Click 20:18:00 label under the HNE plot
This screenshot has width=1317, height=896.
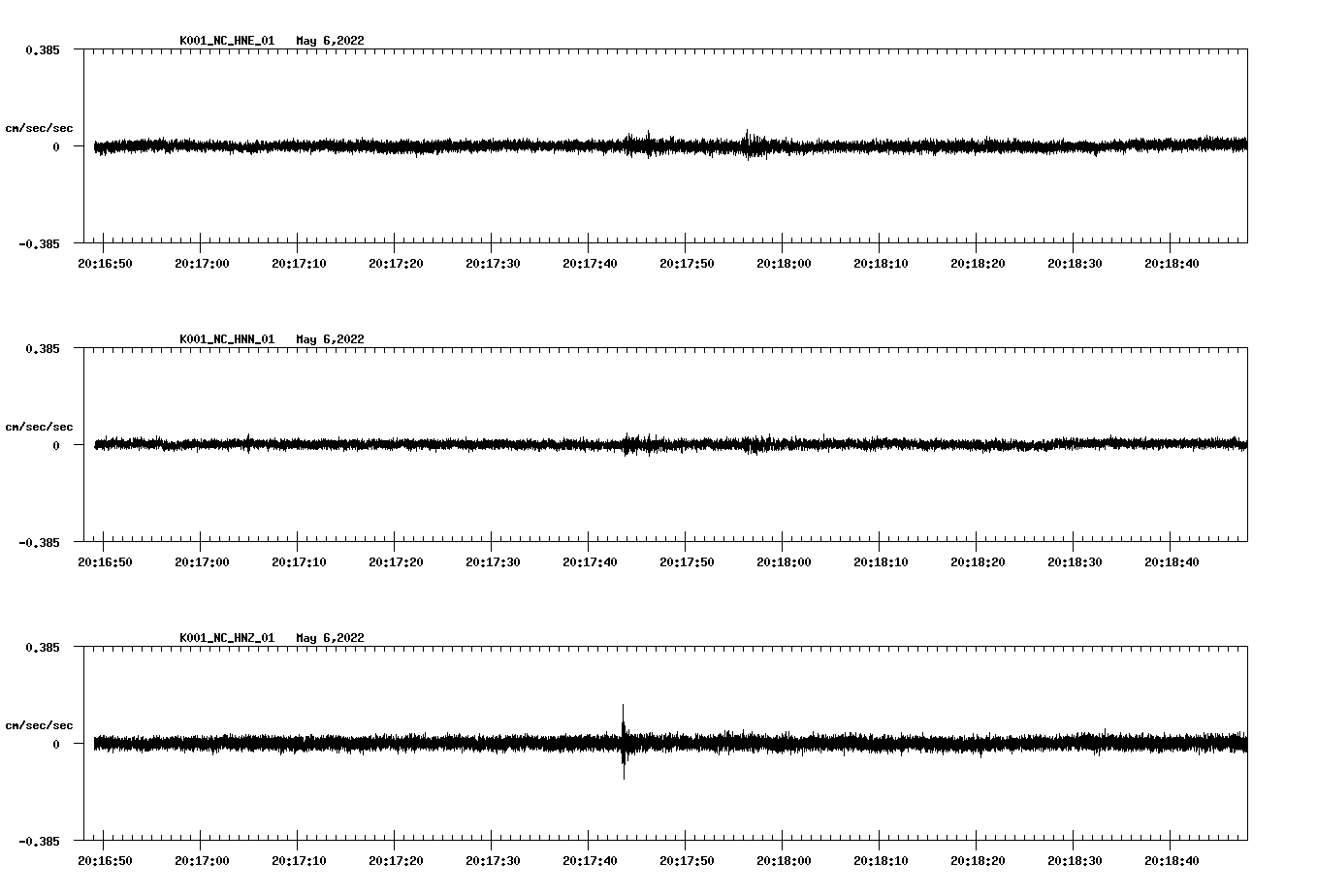(x=784, y=264)
